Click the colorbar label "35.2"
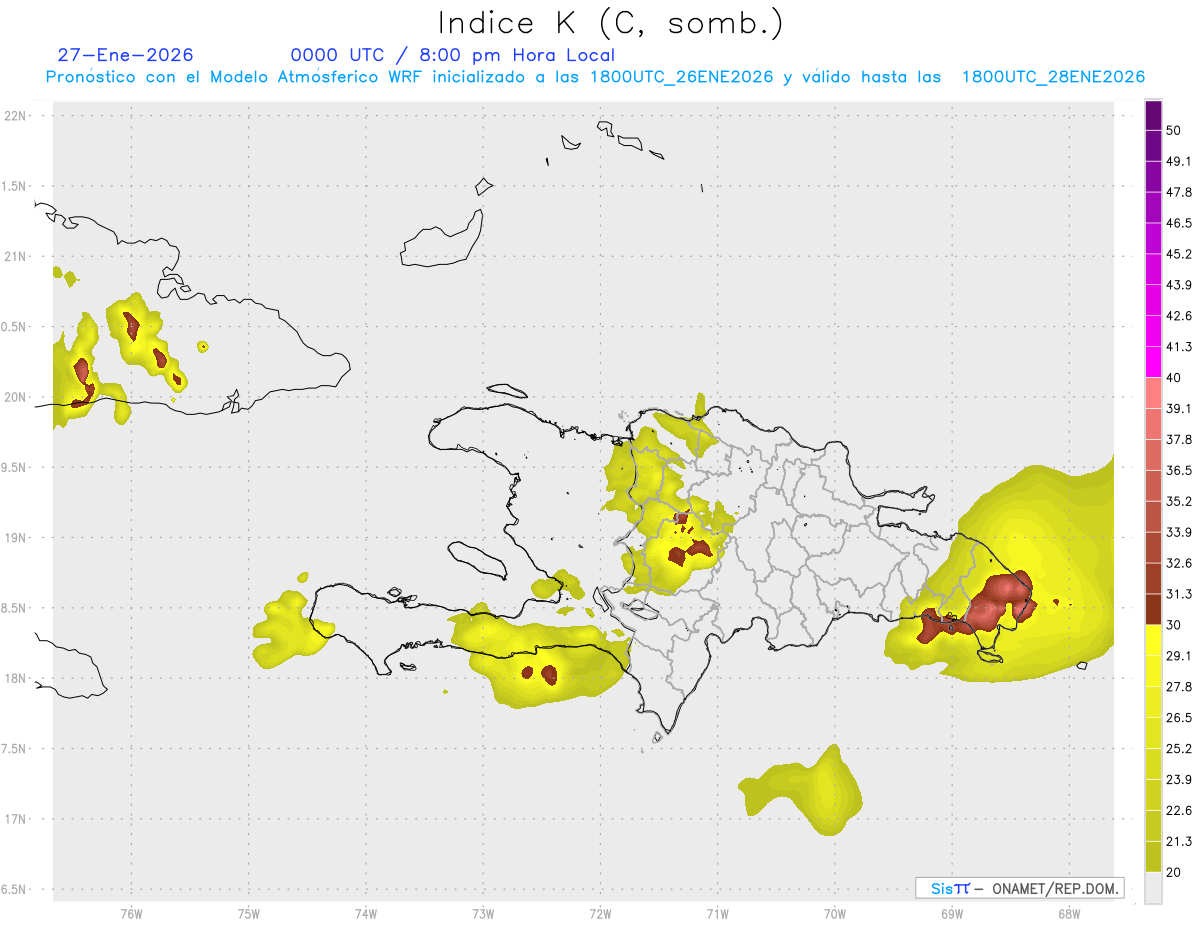This screenshot has height=927, width=1200. point(1179,501)
